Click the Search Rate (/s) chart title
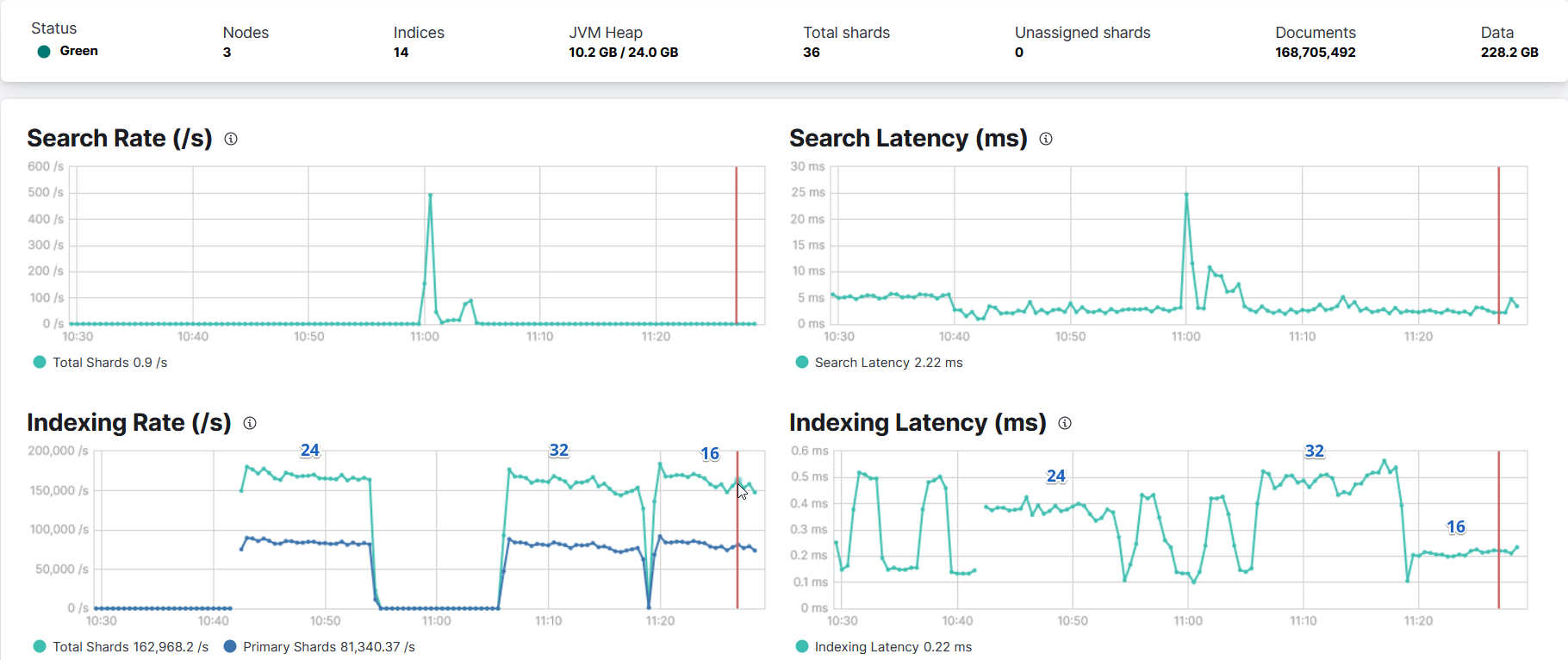Image resolution: width=1568 pixels, height=660 pixels. (x=120, y=139)
